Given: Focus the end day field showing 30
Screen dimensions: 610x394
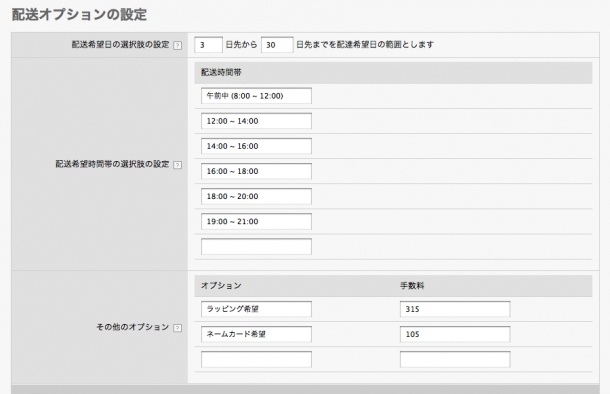Looking at the screenshot, I should click(277, 45).
